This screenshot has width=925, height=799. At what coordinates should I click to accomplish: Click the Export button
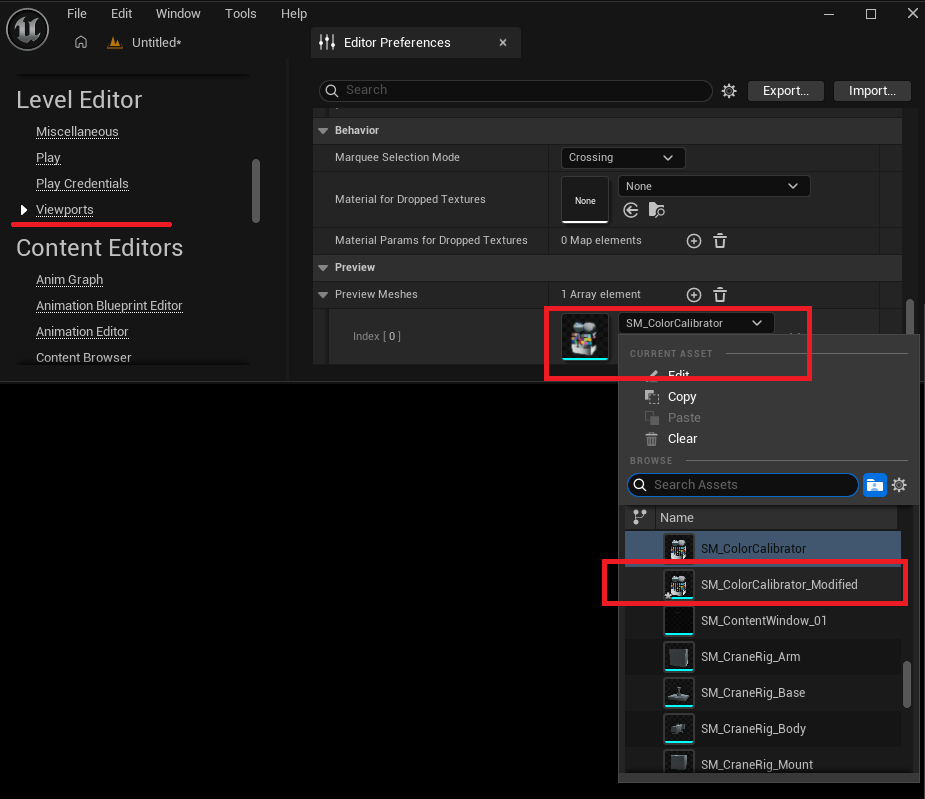(x=786, y=91)
